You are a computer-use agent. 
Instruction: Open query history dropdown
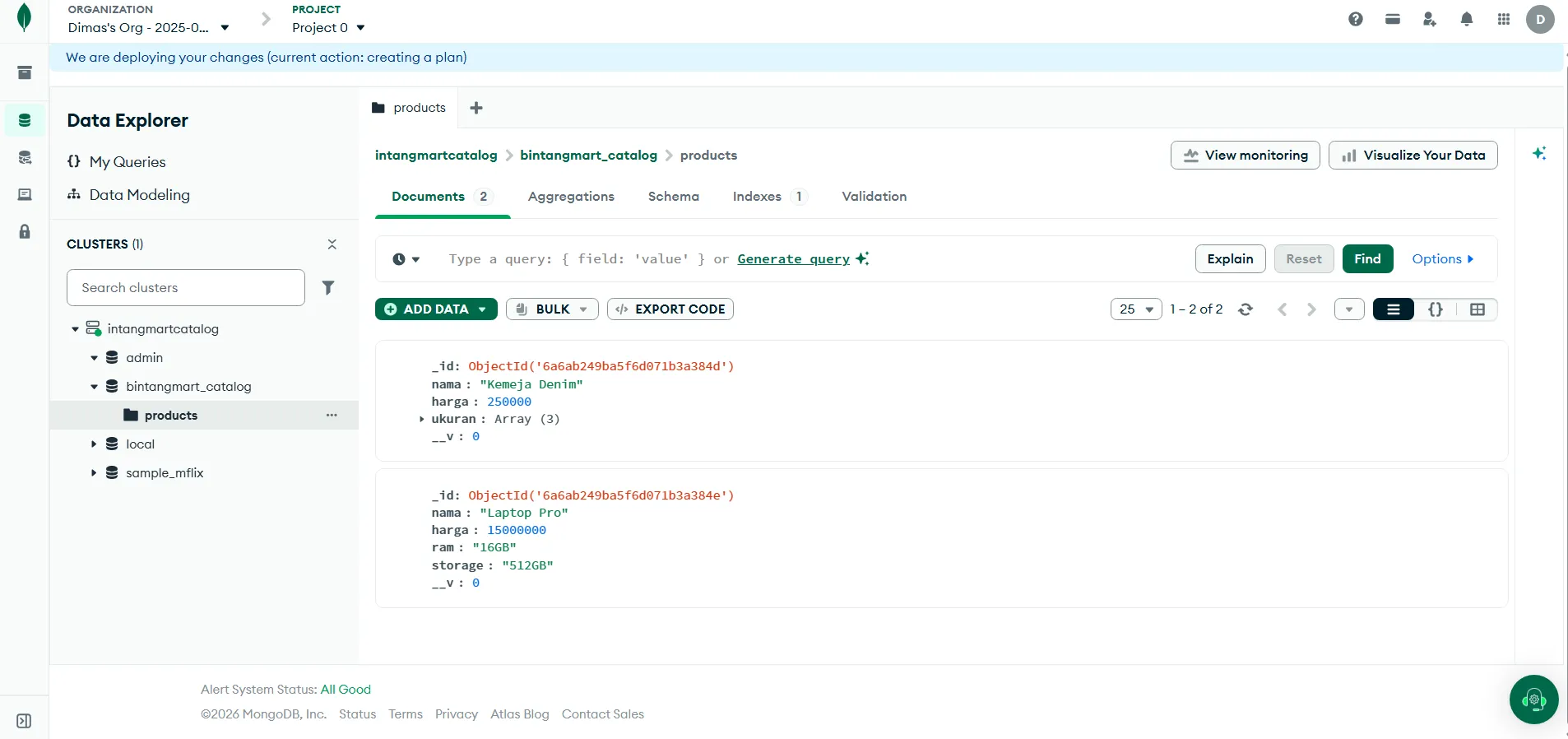click(406, 259)
